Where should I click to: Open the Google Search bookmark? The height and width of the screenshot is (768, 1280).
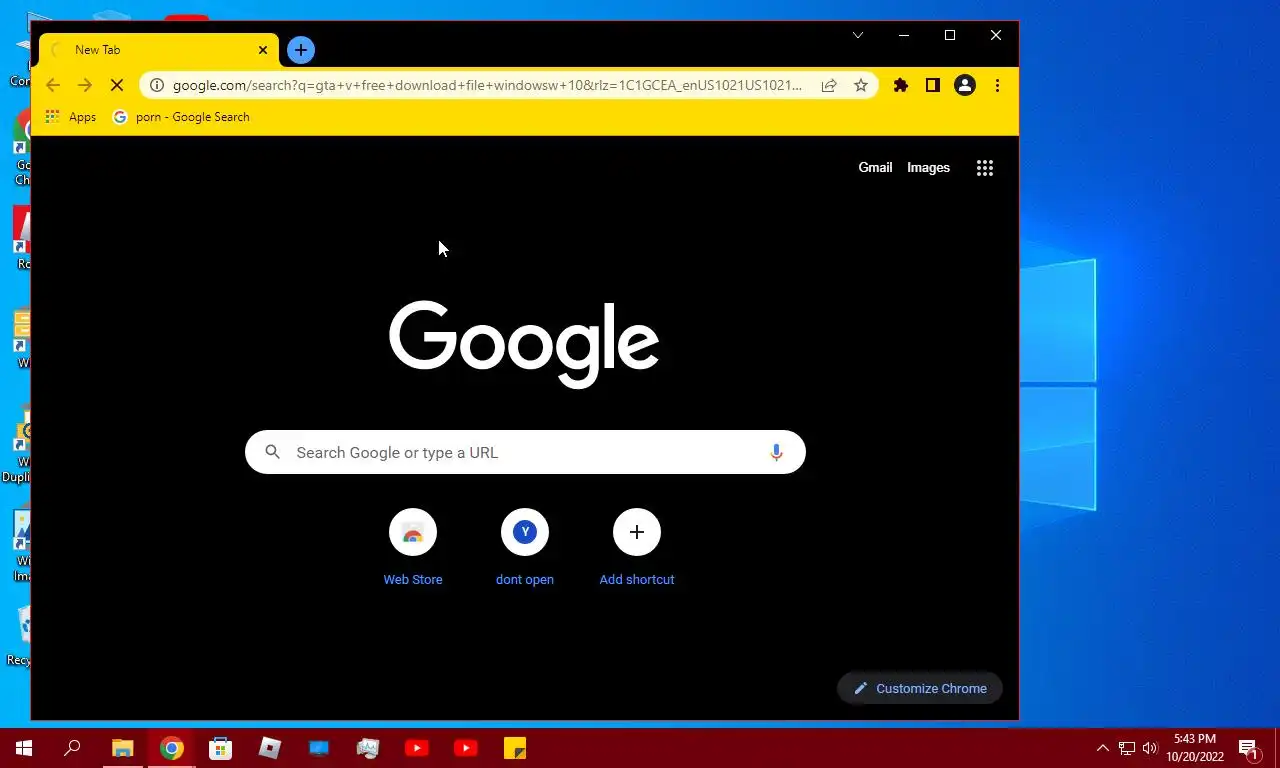[x=181, y=117]
